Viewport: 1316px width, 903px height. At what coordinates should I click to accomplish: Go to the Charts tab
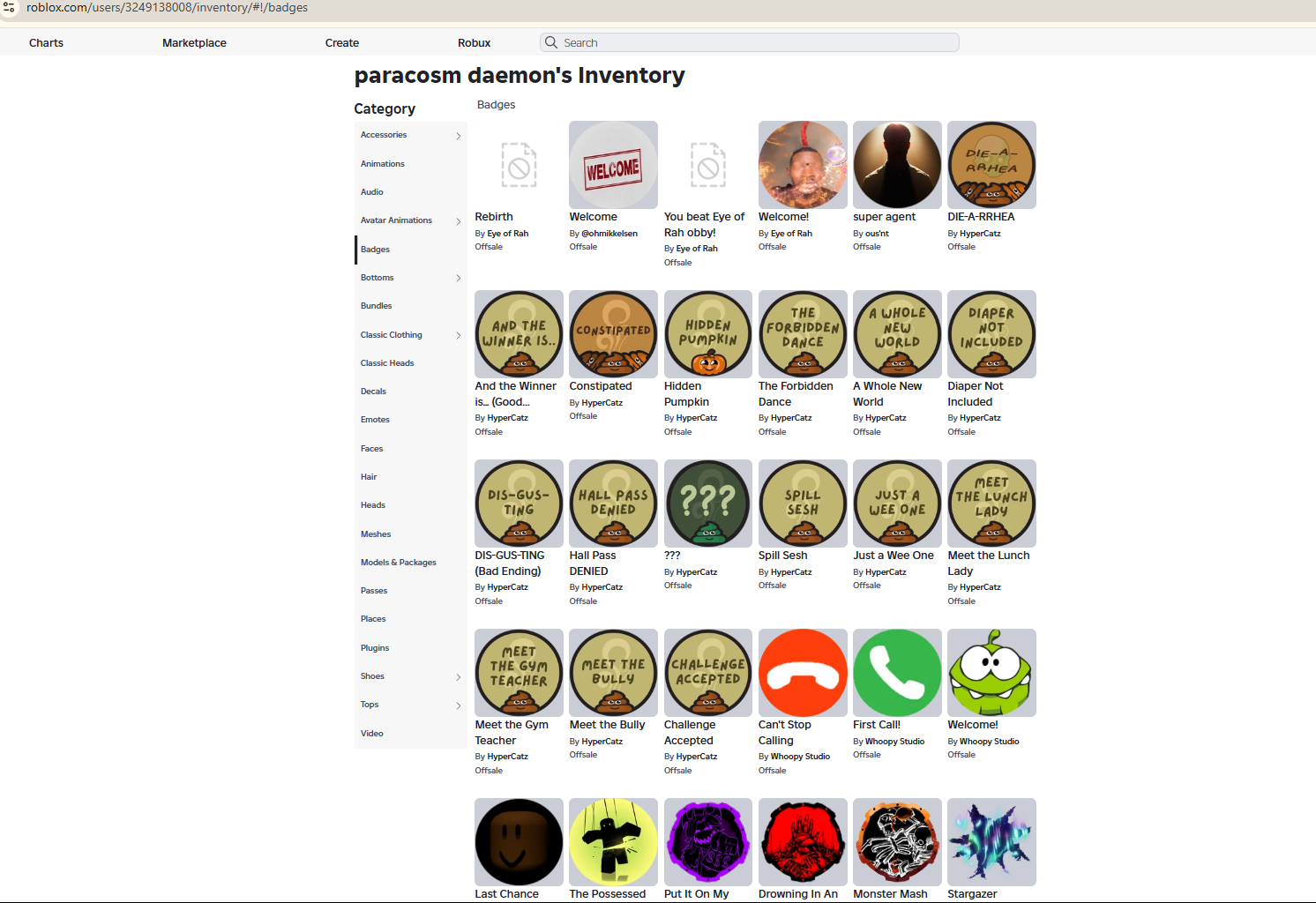point(46,42)
